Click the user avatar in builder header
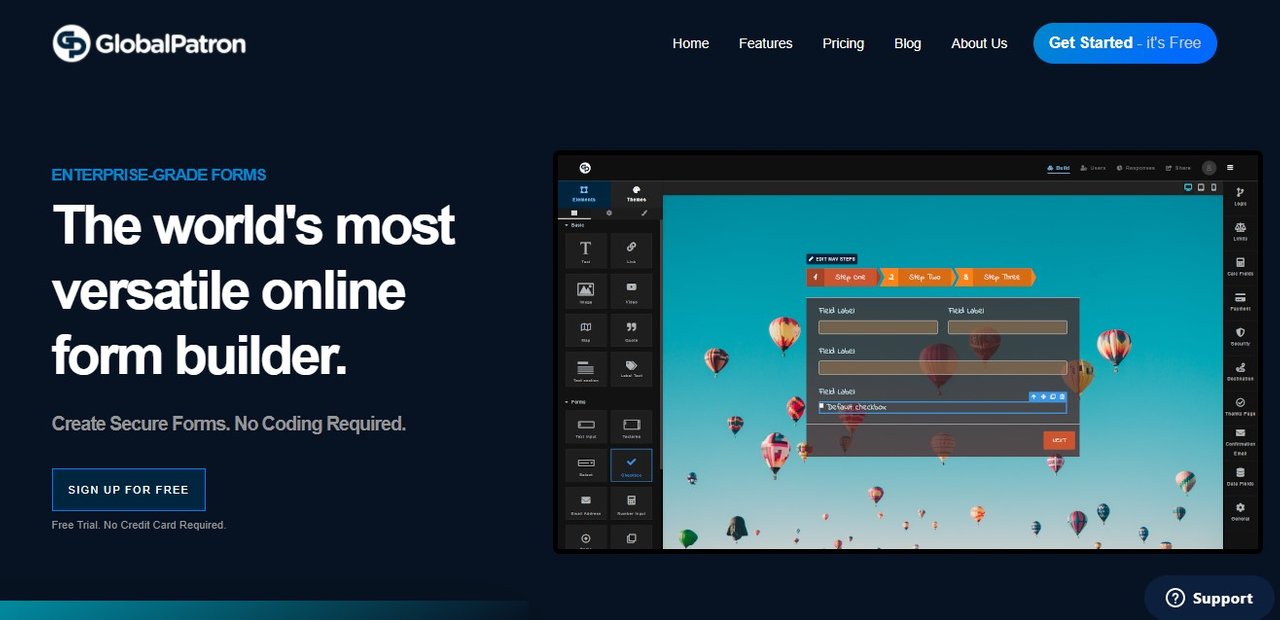 pos(1209,168)
